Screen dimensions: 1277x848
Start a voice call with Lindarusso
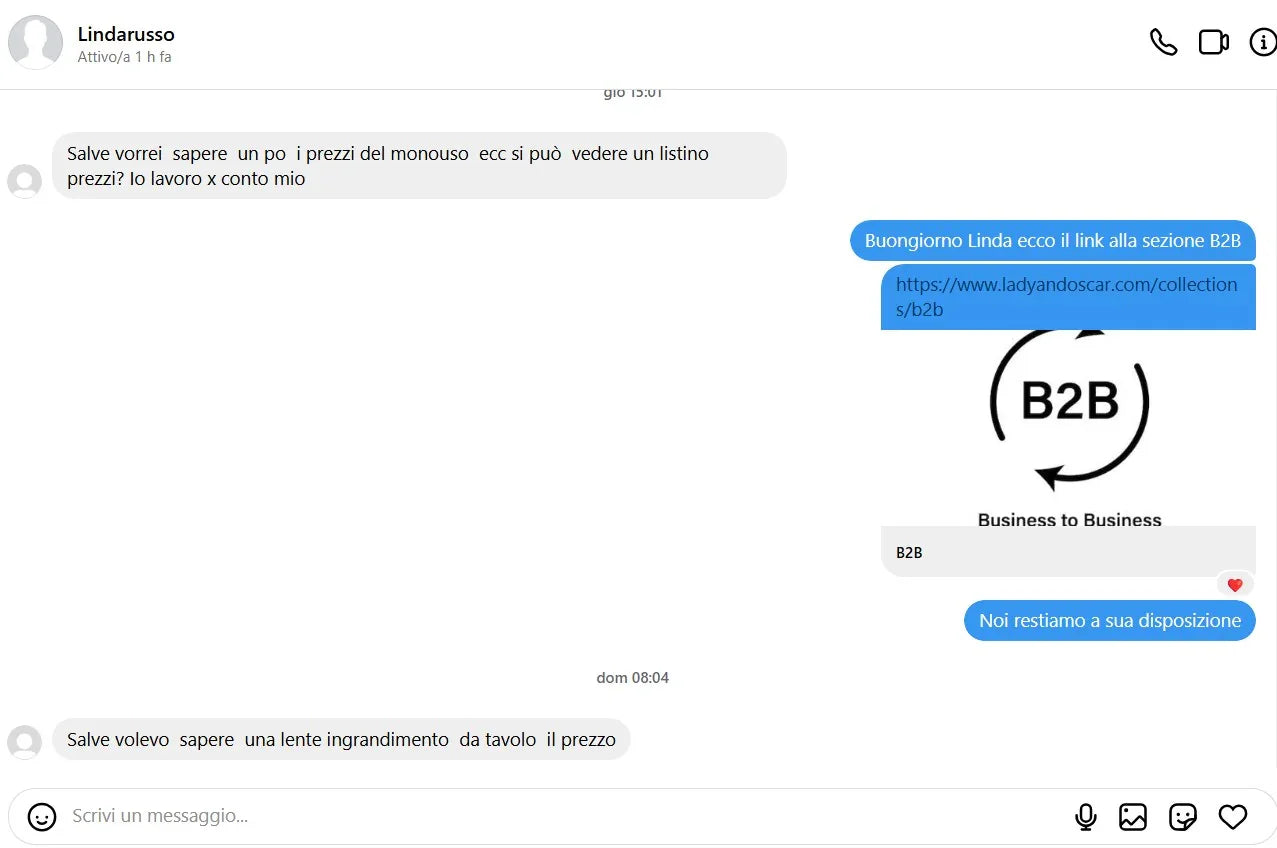pos(1163,42)
